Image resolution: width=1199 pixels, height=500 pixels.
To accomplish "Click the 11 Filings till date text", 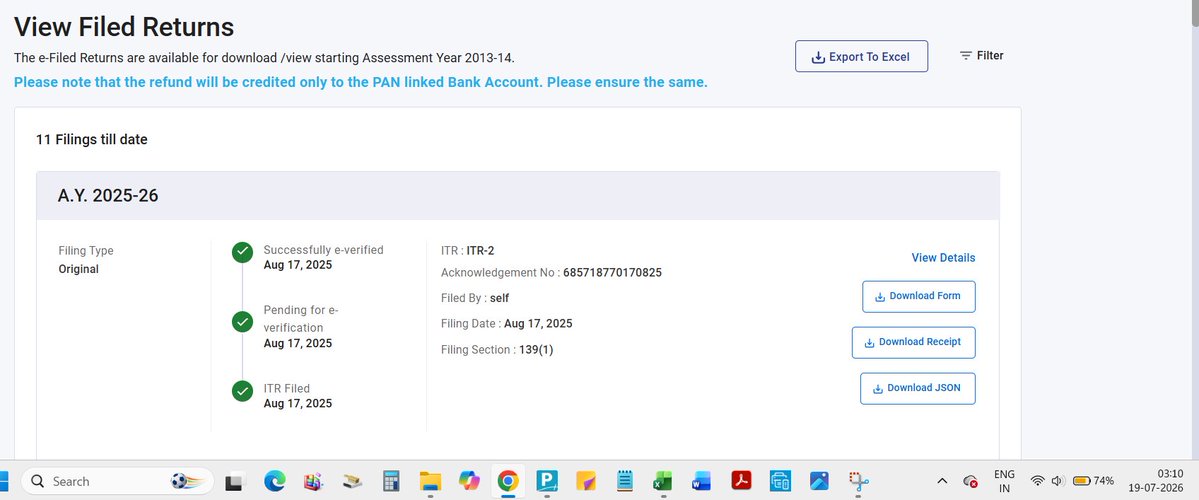I will click(92, 140).
